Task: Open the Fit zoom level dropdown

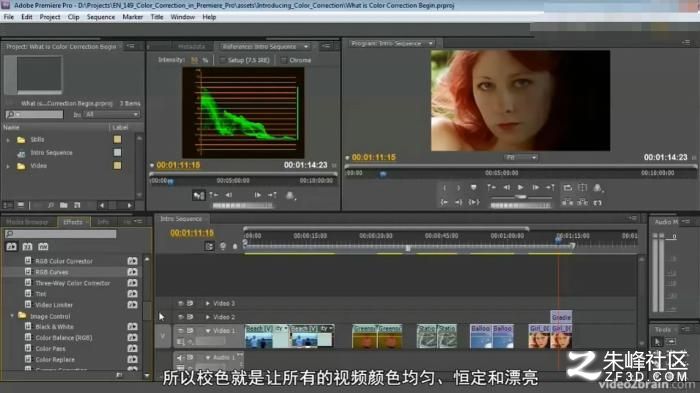Action: click(x=521, y=157)
